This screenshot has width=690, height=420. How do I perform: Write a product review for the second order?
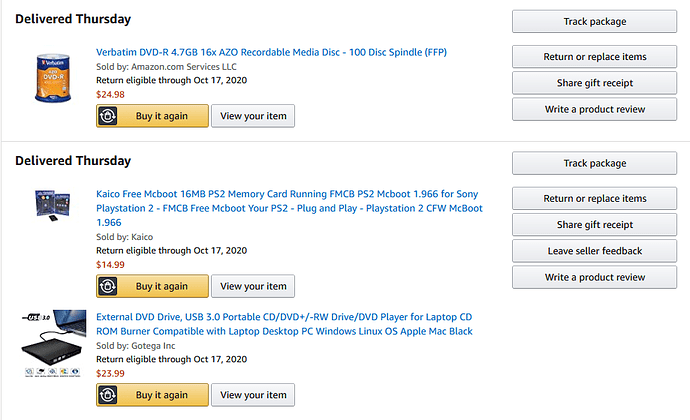[x=595, y=277]
